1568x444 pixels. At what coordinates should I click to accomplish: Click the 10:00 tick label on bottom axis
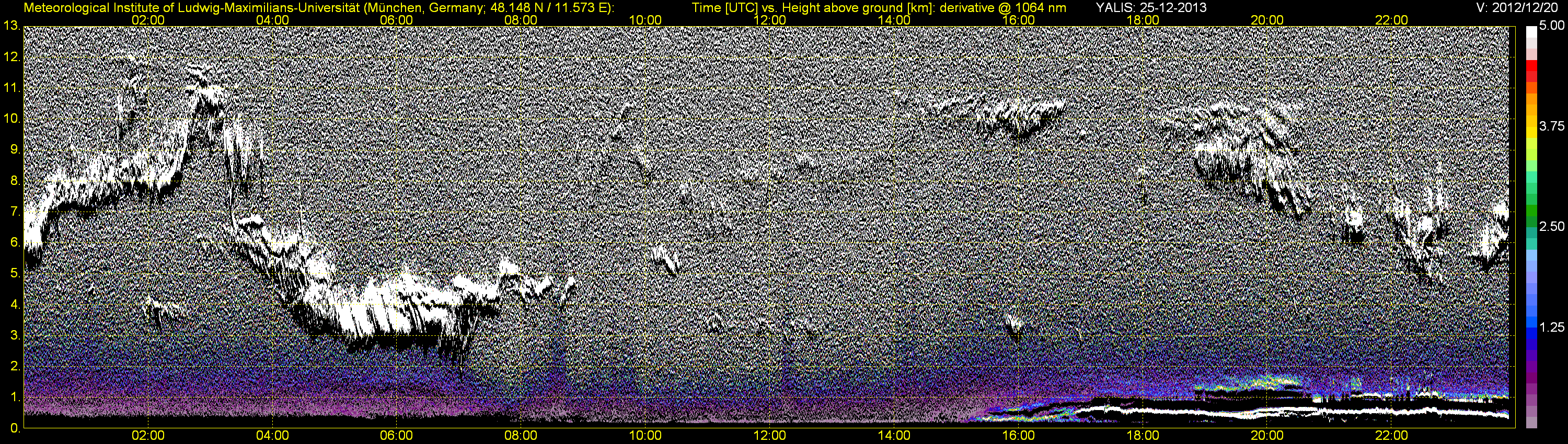pos(645,436)
